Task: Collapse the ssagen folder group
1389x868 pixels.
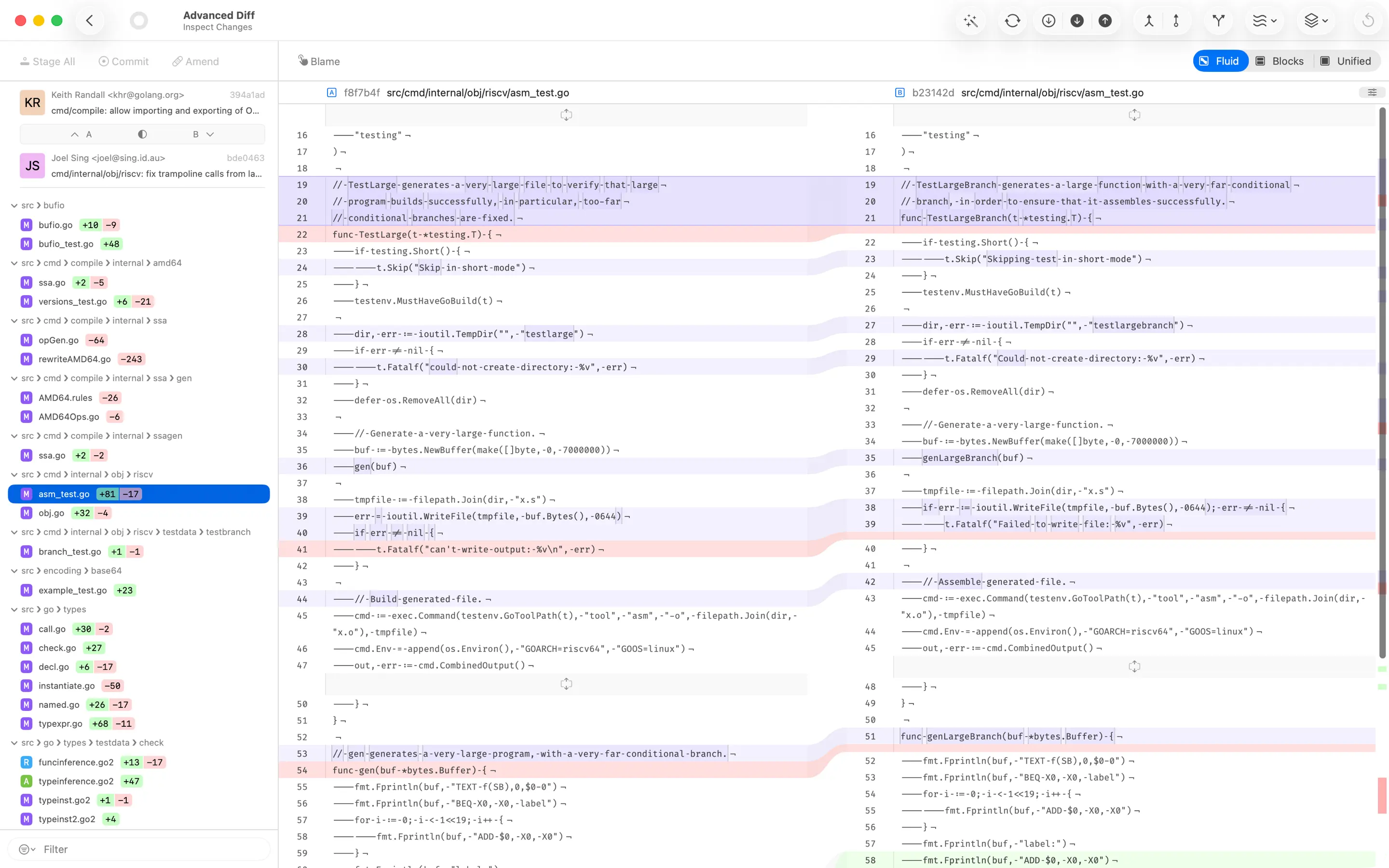Action: (x=14, y=436)
